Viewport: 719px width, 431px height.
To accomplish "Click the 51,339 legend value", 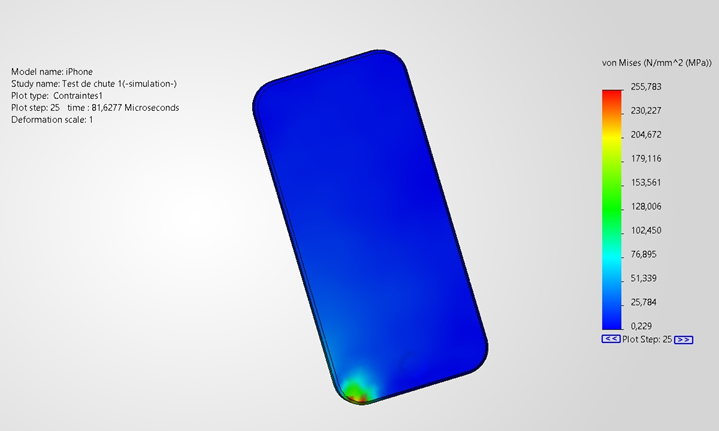I will [645, 278].
